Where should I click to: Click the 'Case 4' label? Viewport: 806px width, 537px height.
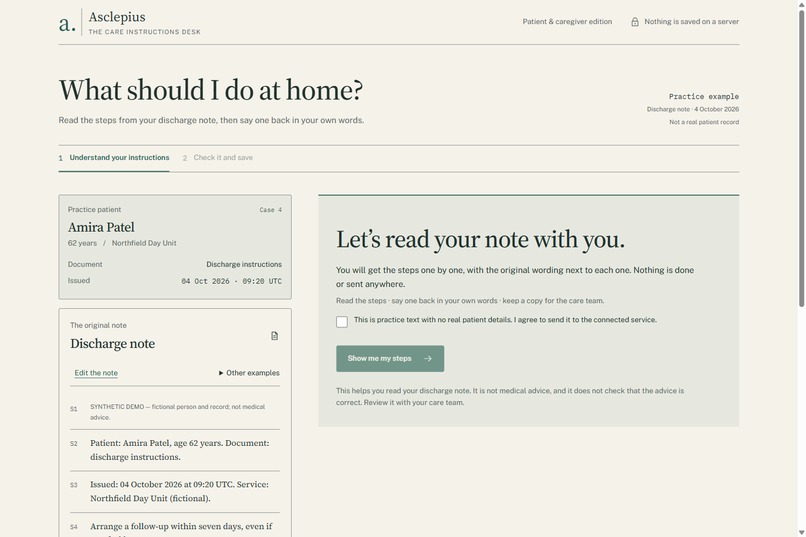tap(270, 210)
